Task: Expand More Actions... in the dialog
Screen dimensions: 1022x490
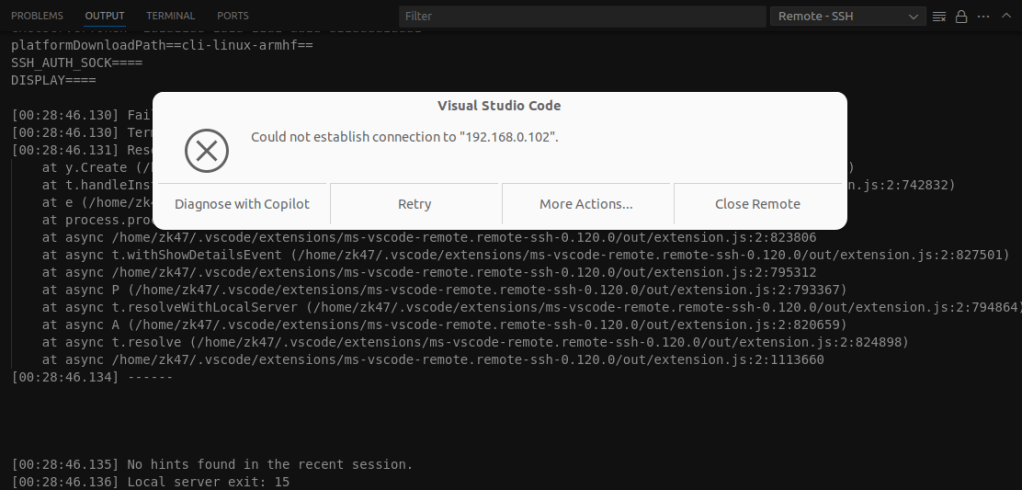Action: pos(586,204)
